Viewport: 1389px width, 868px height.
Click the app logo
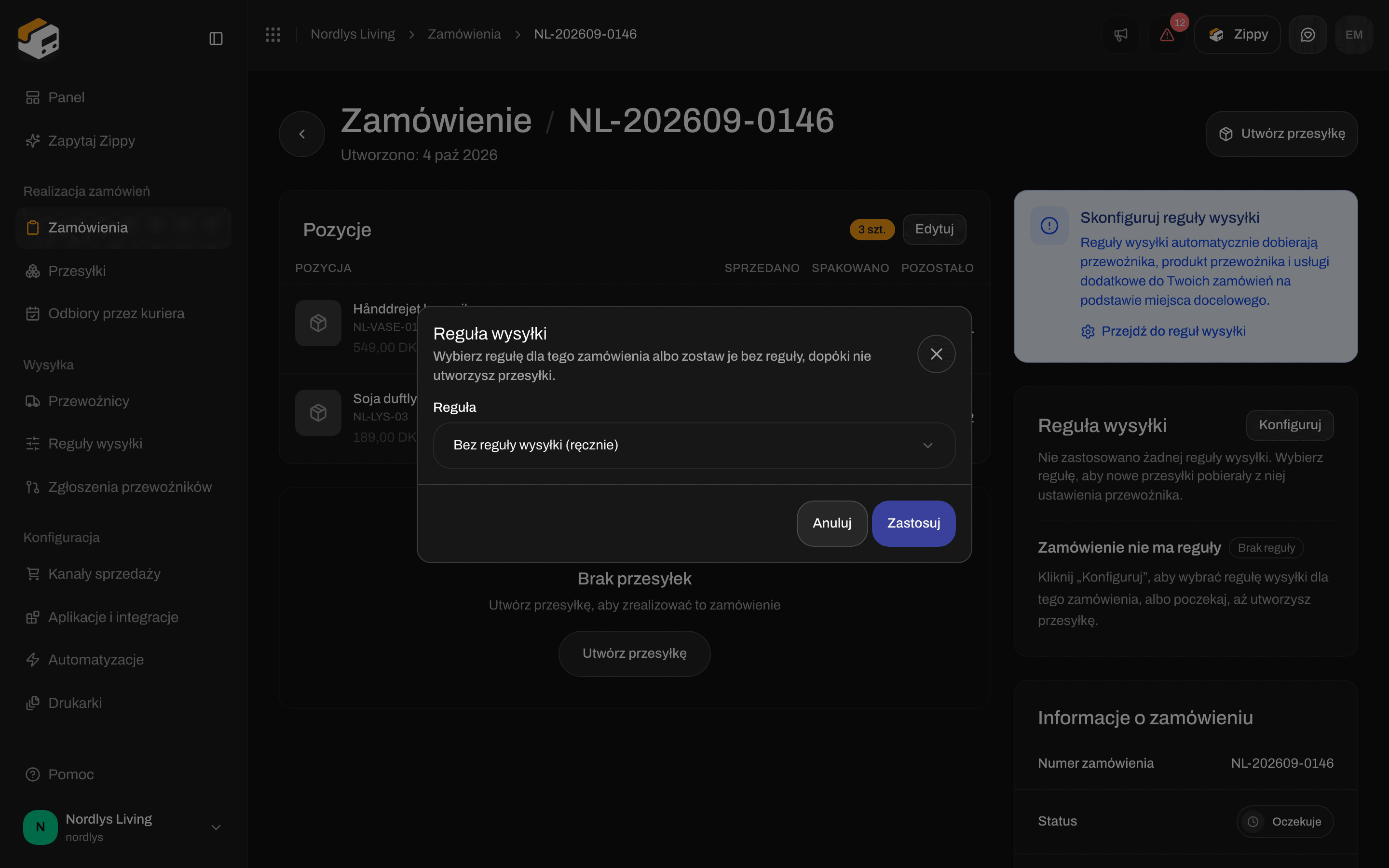pos(38,39)
